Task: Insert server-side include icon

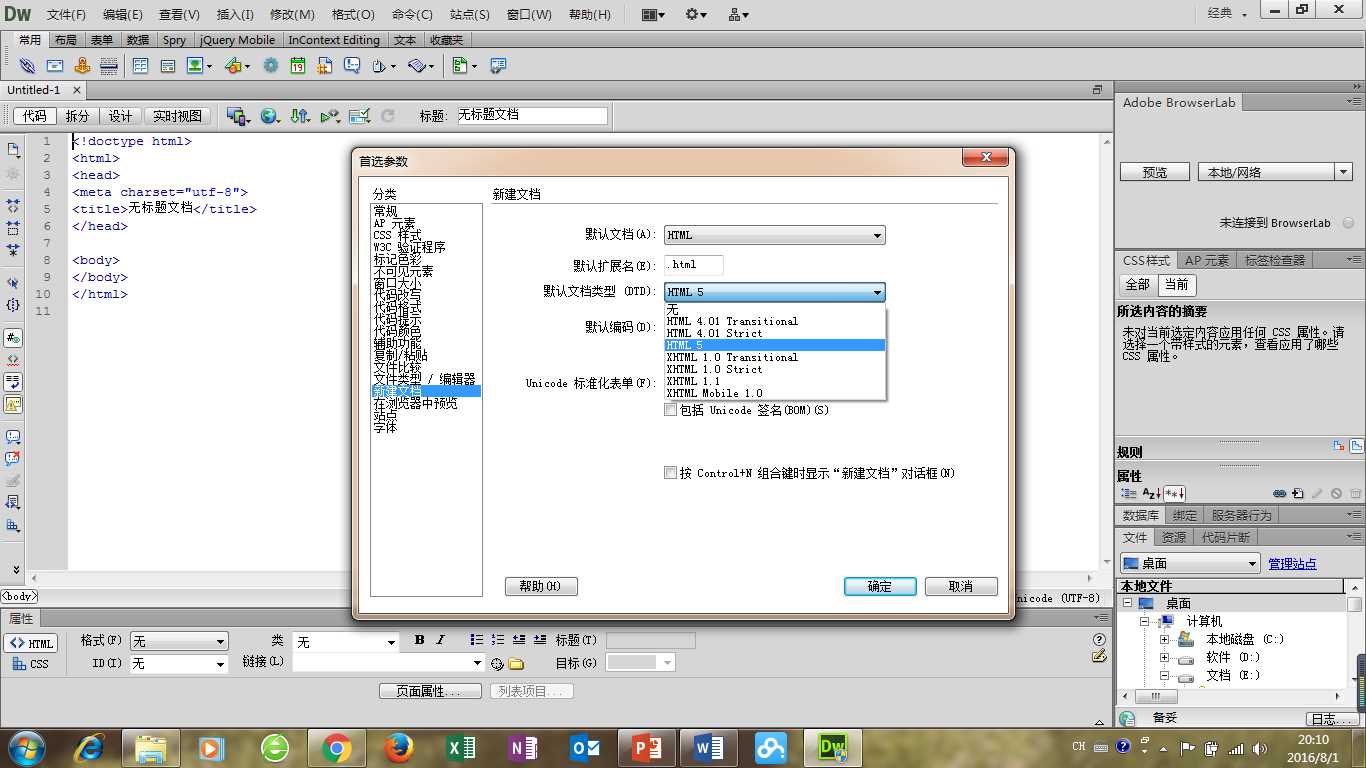Action: pyautogui.click(x=325, y=65)
